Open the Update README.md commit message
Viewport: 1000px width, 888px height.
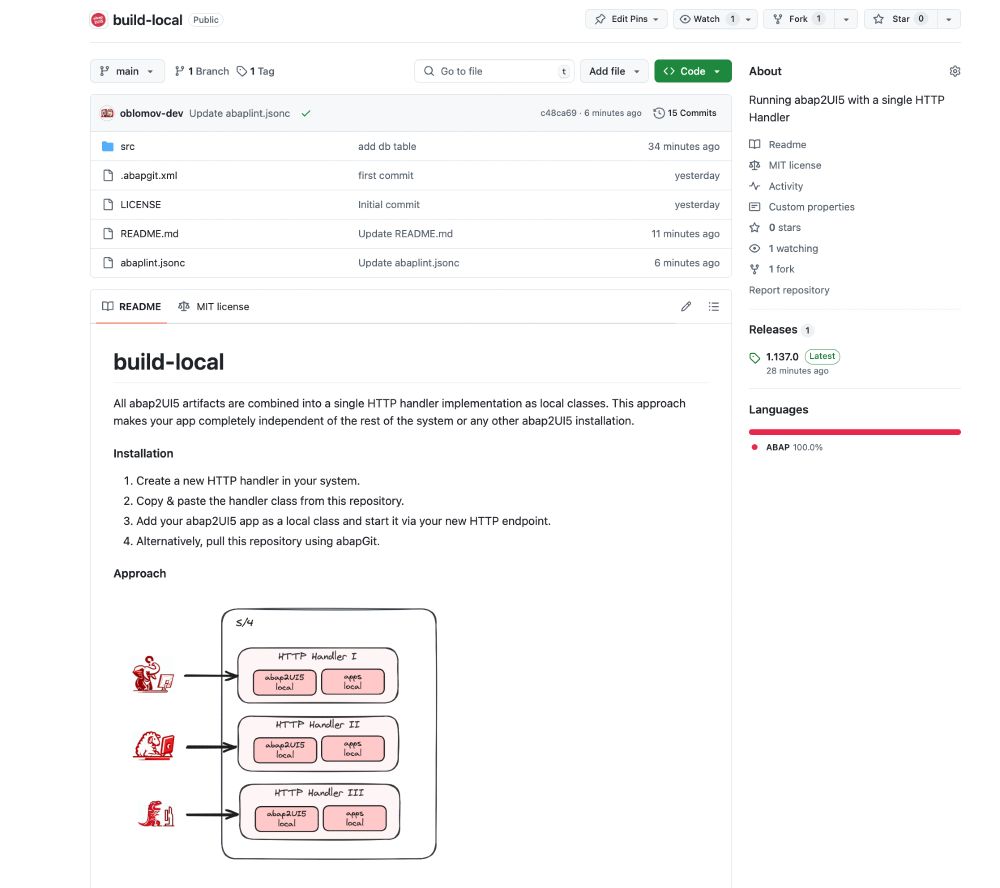(406, 233)
